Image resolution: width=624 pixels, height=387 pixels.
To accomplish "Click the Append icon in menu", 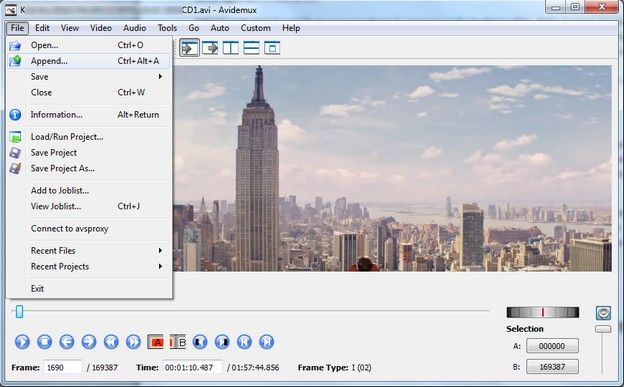I will coord(15,61).
